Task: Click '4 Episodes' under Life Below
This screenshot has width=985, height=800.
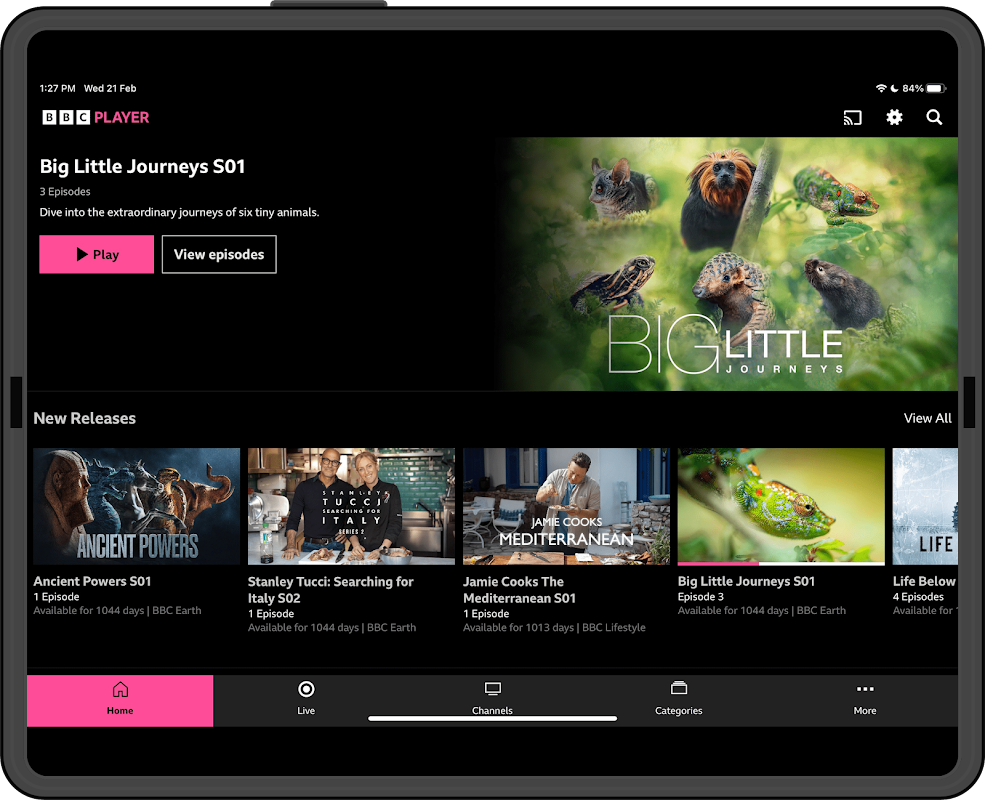Action: coord(918,597)
